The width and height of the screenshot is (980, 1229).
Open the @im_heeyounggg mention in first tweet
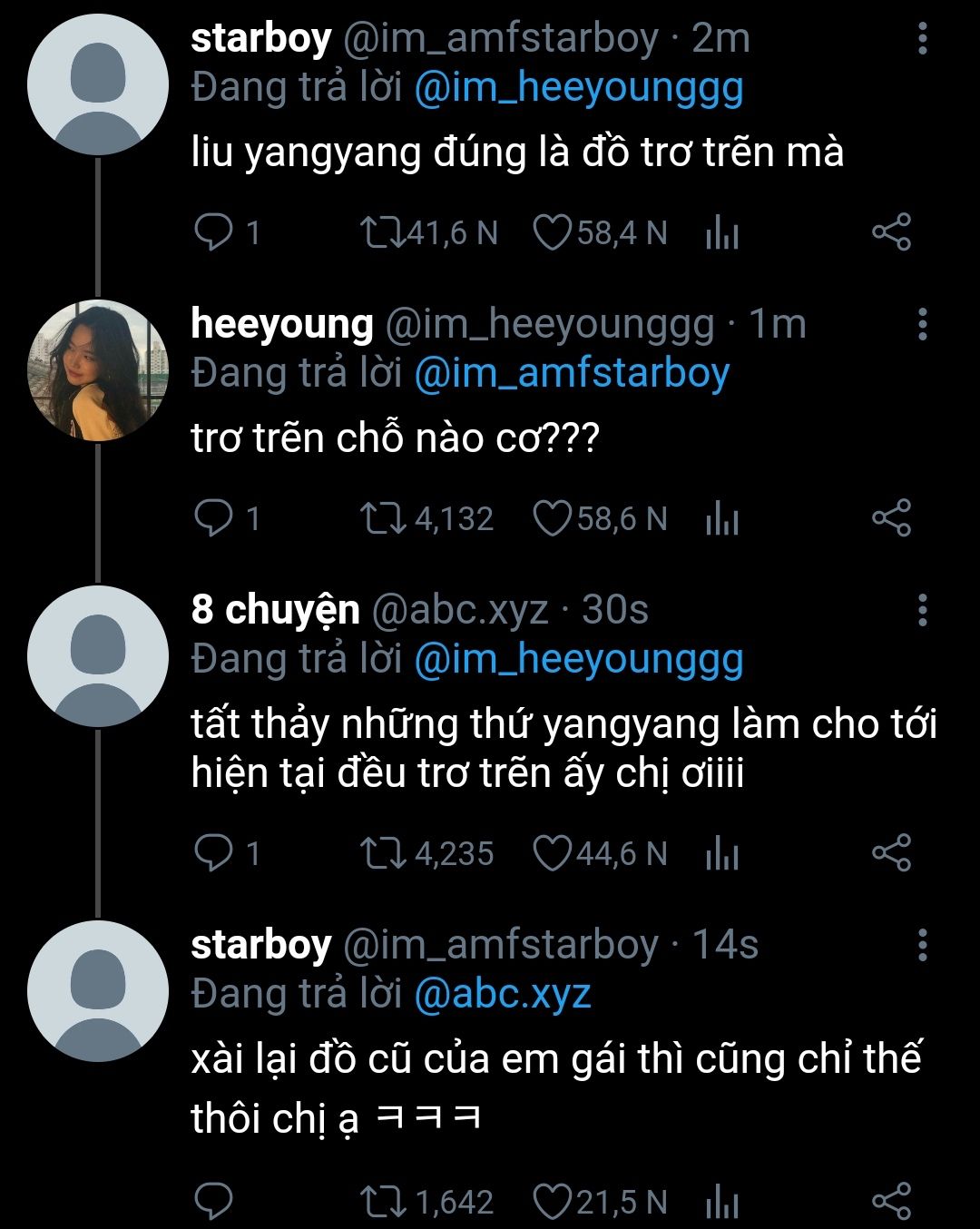578,89
